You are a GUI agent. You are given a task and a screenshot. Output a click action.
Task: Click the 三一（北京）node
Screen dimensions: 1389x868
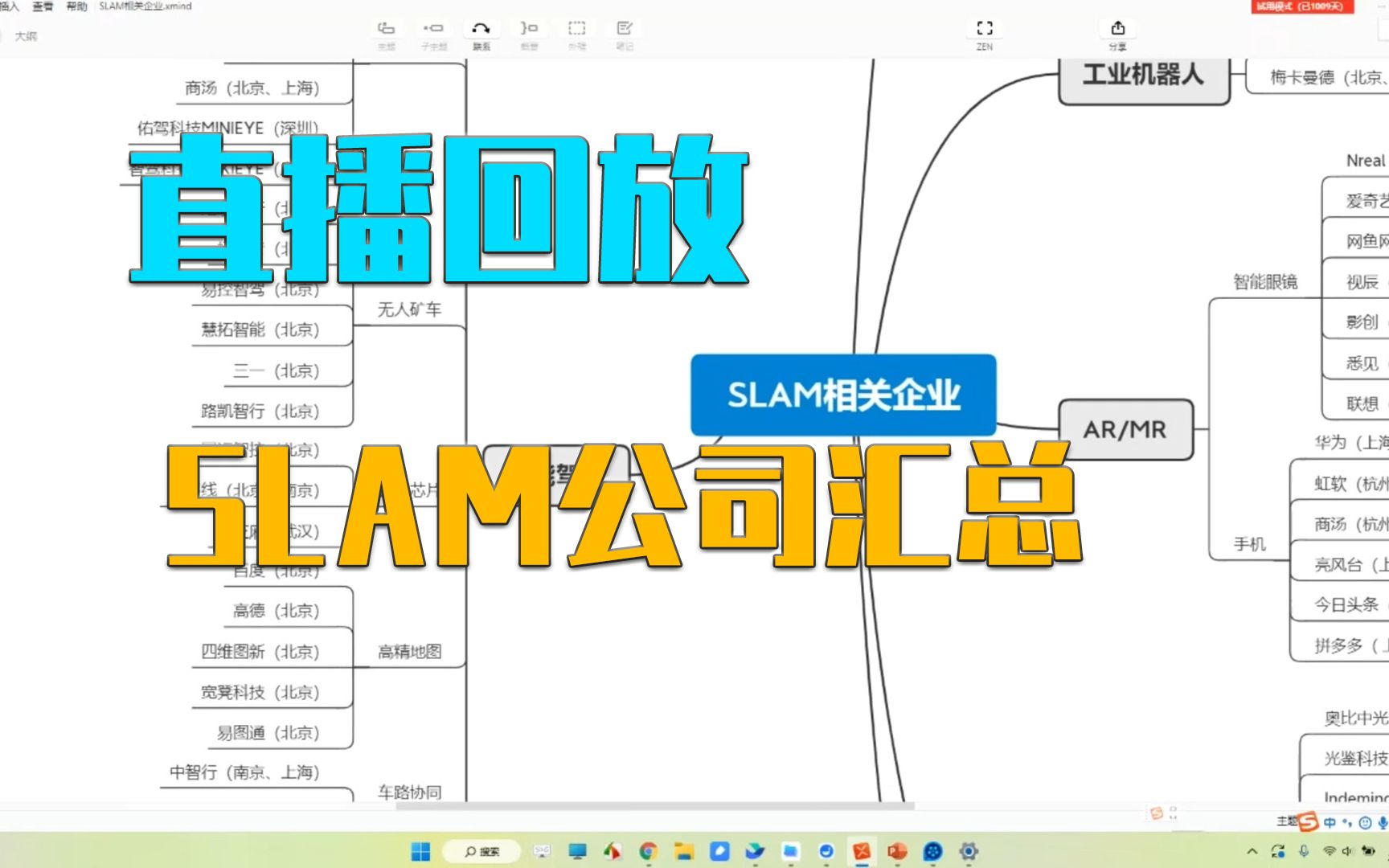click(x=277, y=371)
